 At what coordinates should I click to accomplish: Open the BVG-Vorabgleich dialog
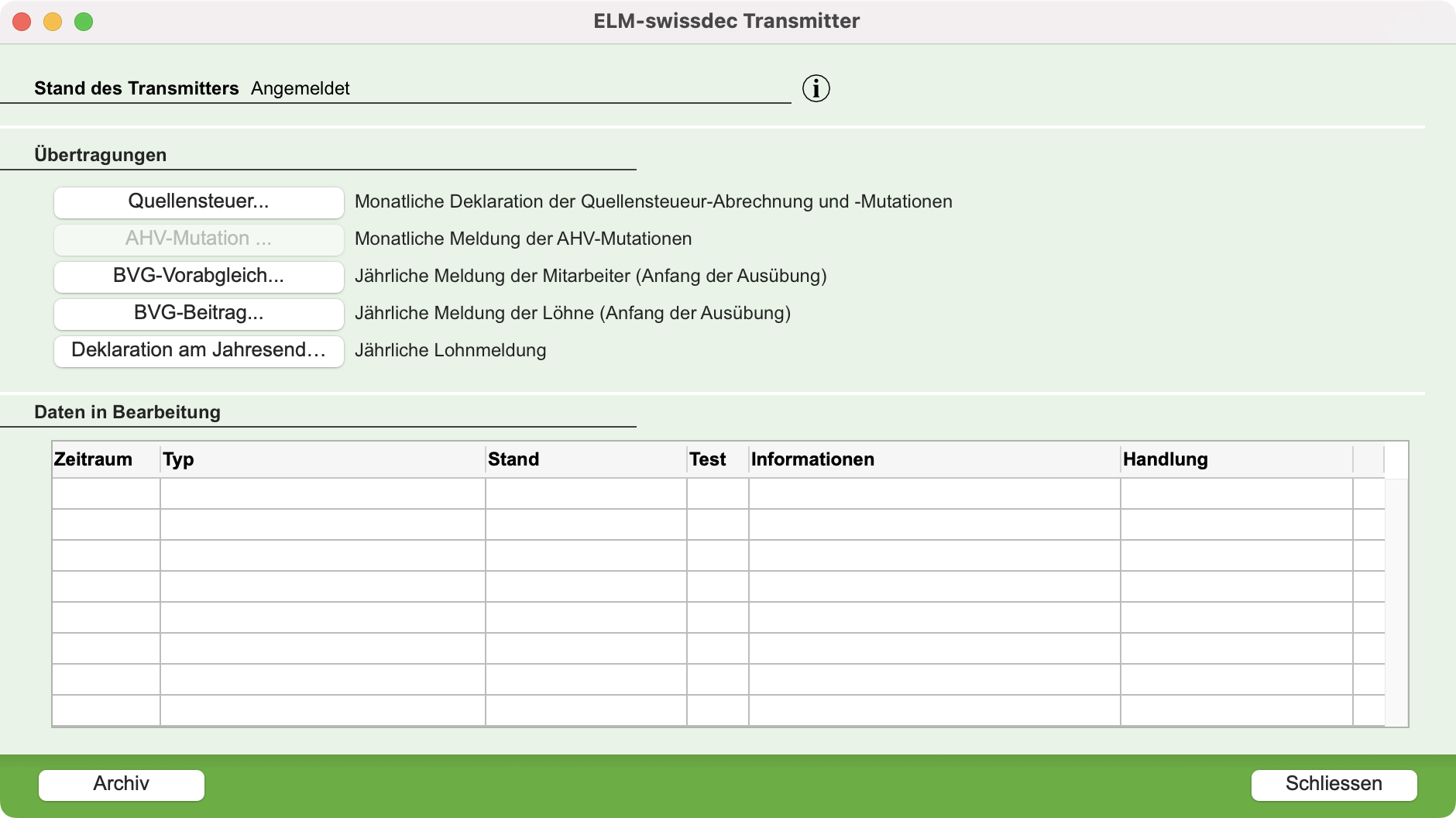tap(199, 276)
